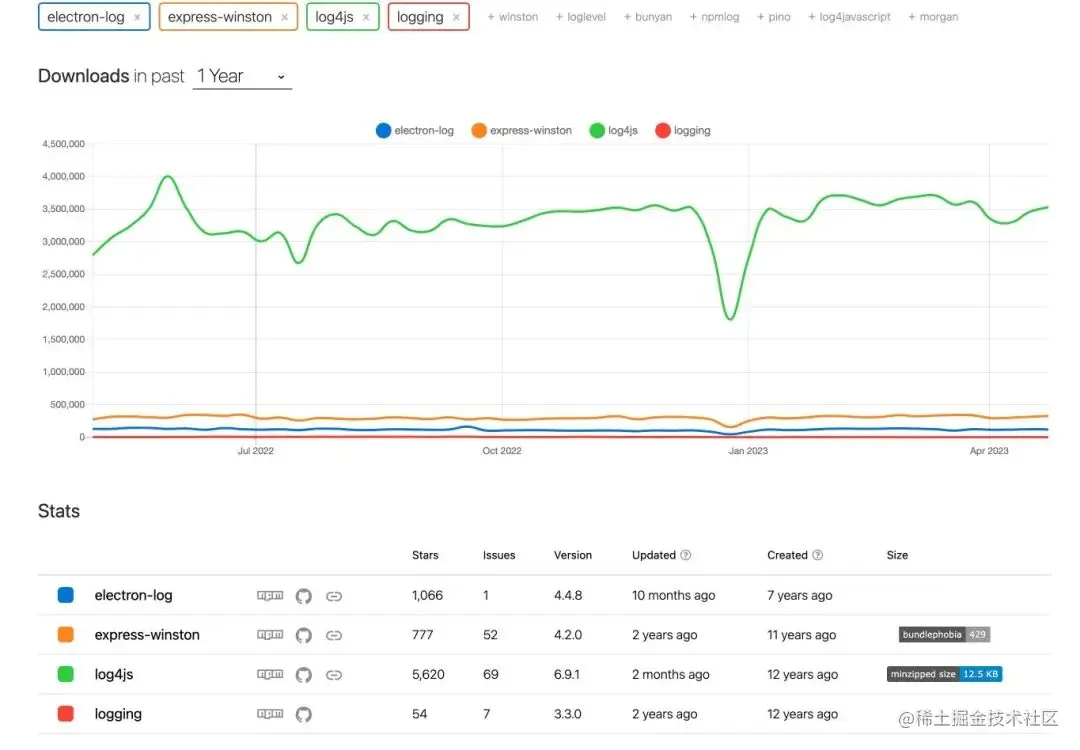Remove electron-log tag via its x
This screenshot has width=1080, height=750.
click(137, 17)
